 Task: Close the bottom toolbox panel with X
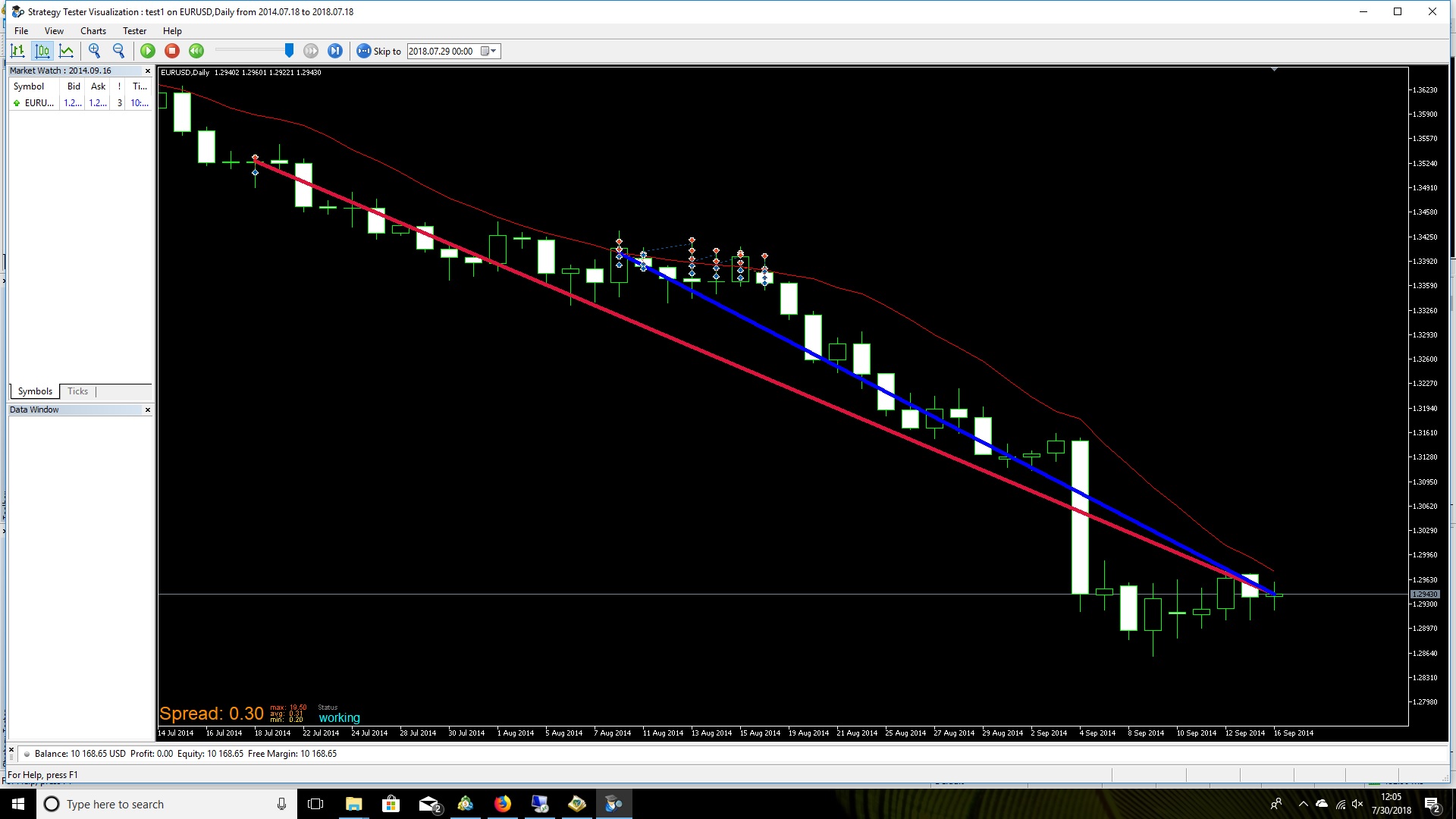[x=11, y=750]
